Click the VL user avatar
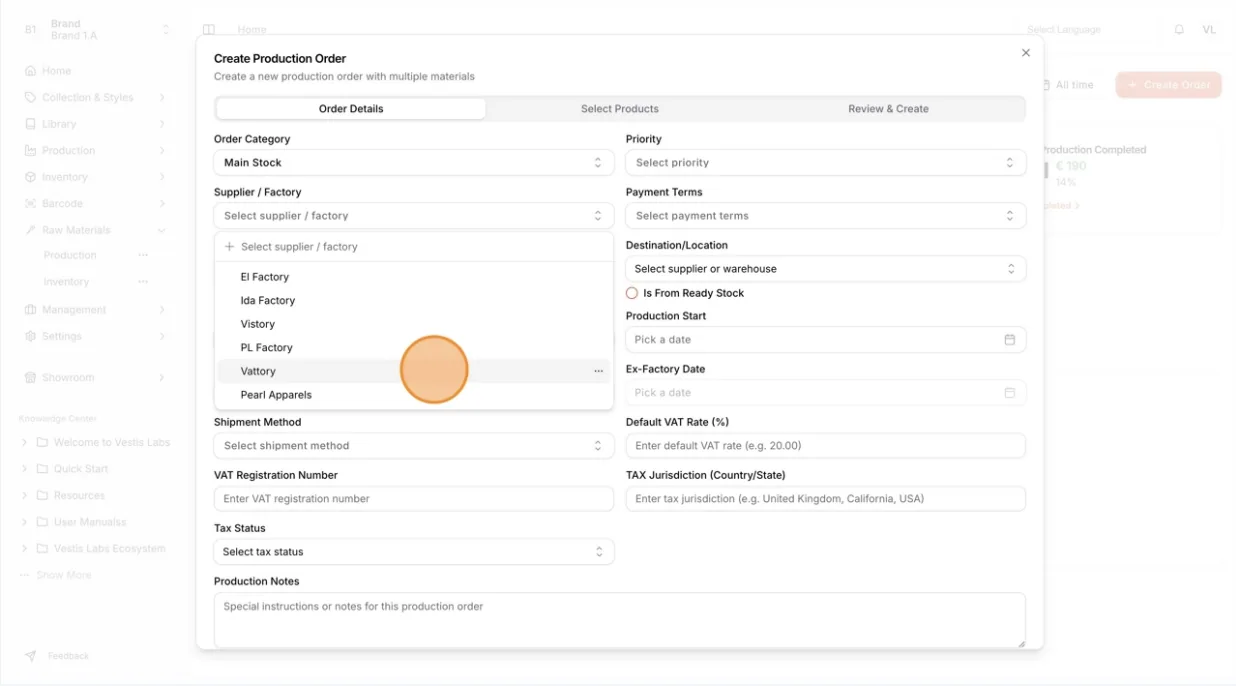 [1209, 30]
